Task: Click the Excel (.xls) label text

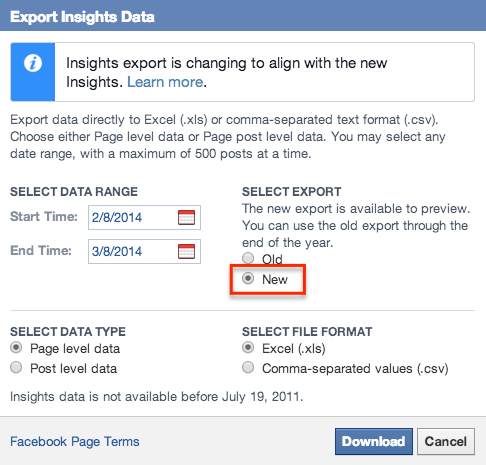Action: (x=294, y=349)
